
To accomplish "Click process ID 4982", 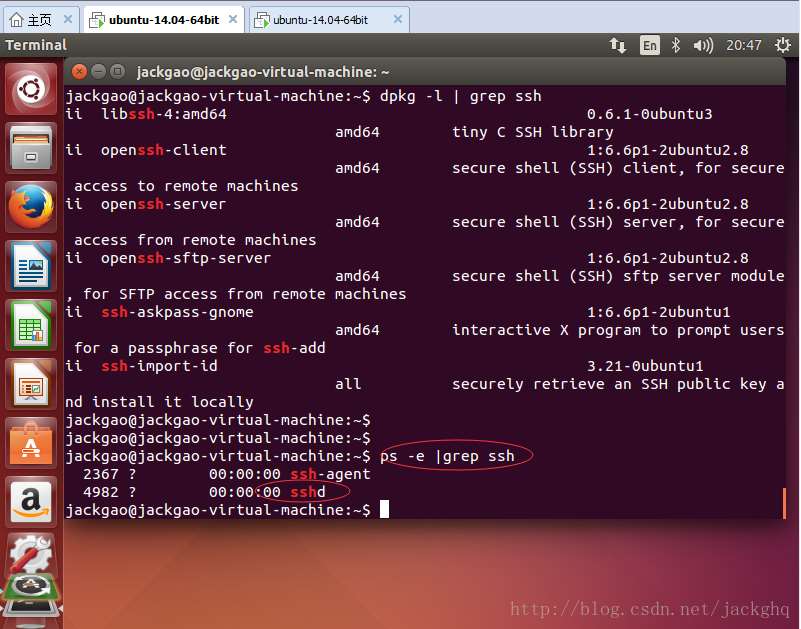I will click(x=101, y=492).
